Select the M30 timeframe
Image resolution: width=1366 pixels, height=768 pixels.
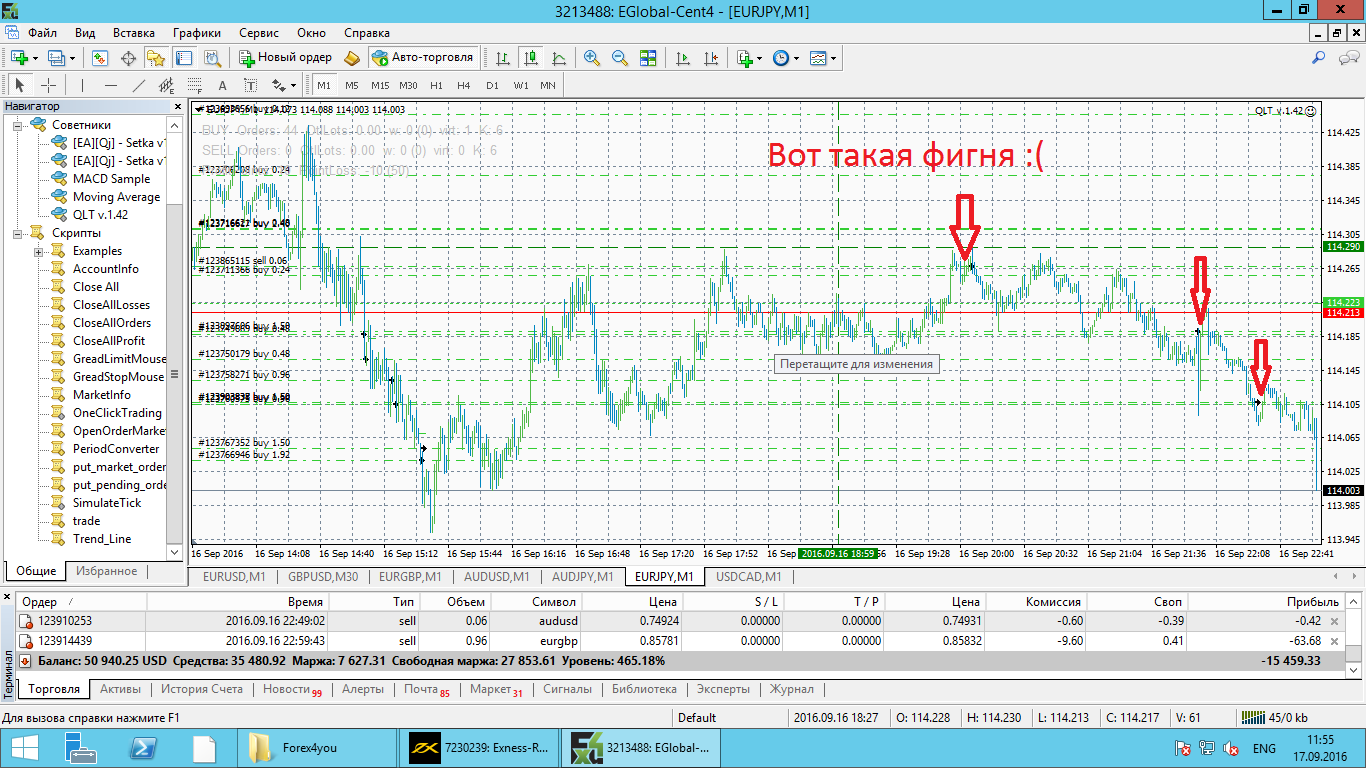pyautogui.click(x=408, y=85)
